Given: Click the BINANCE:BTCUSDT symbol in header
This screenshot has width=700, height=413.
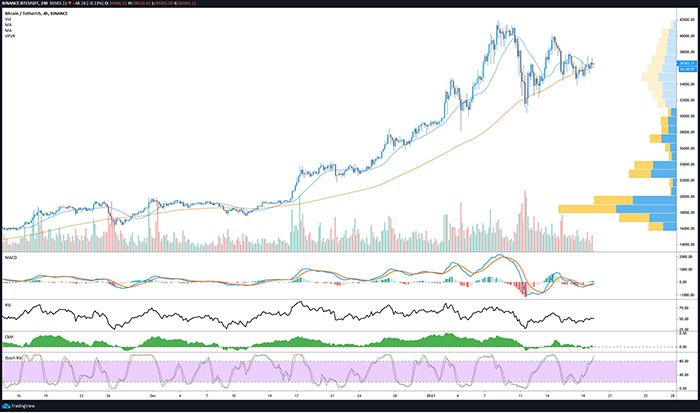Looking at the screenshot, I should 28,6.
